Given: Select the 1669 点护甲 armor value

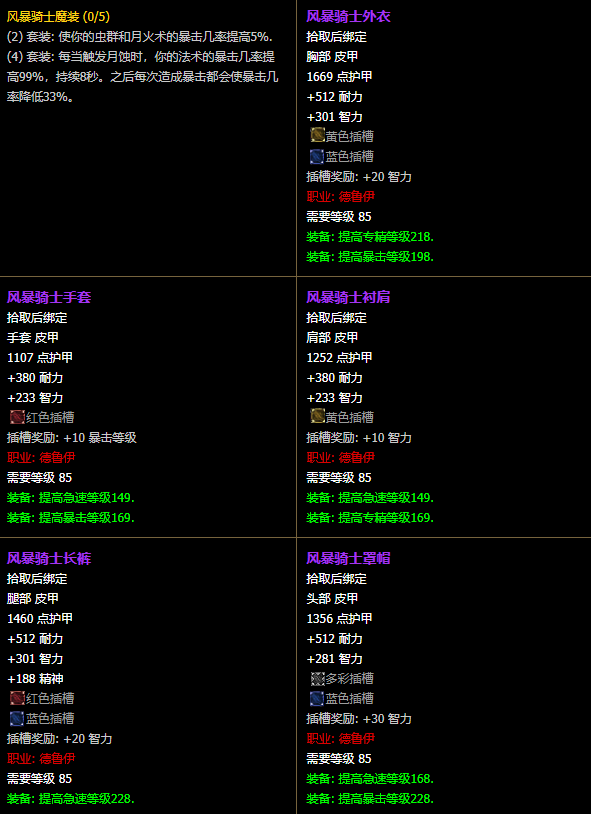Looking at the screenshot, I should click(339, 77).
